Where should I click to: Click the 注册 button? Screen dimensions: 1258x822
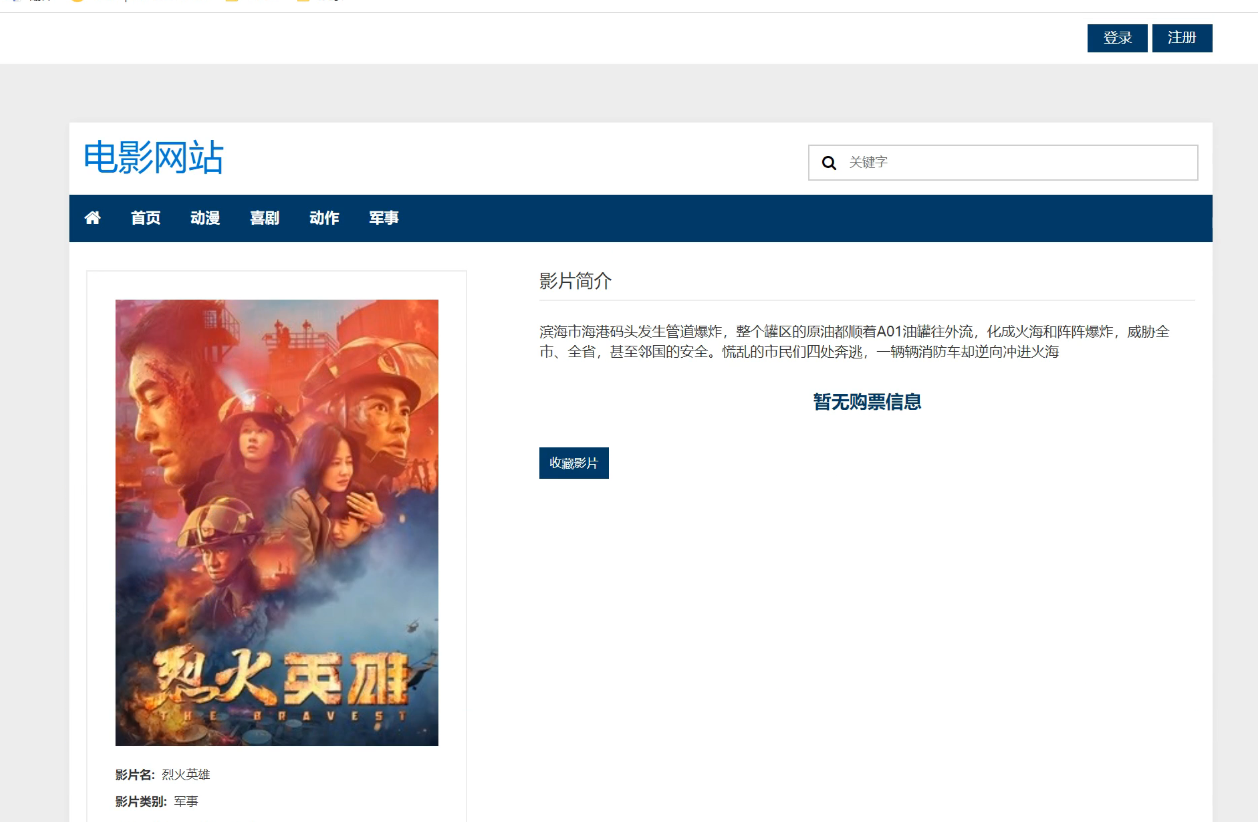click(1182, 38)
